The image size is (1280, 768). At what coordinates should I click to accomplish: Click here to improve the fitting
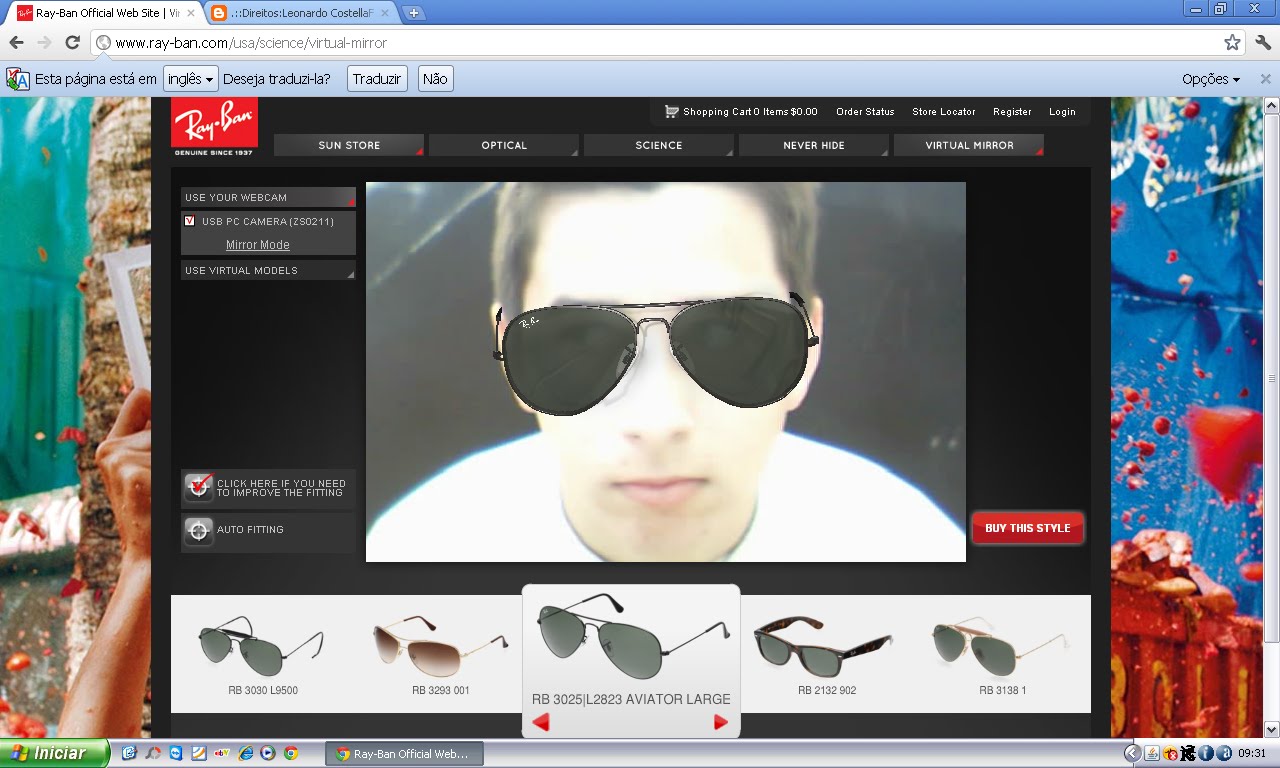pyautogui.click(x=268, y=488)
